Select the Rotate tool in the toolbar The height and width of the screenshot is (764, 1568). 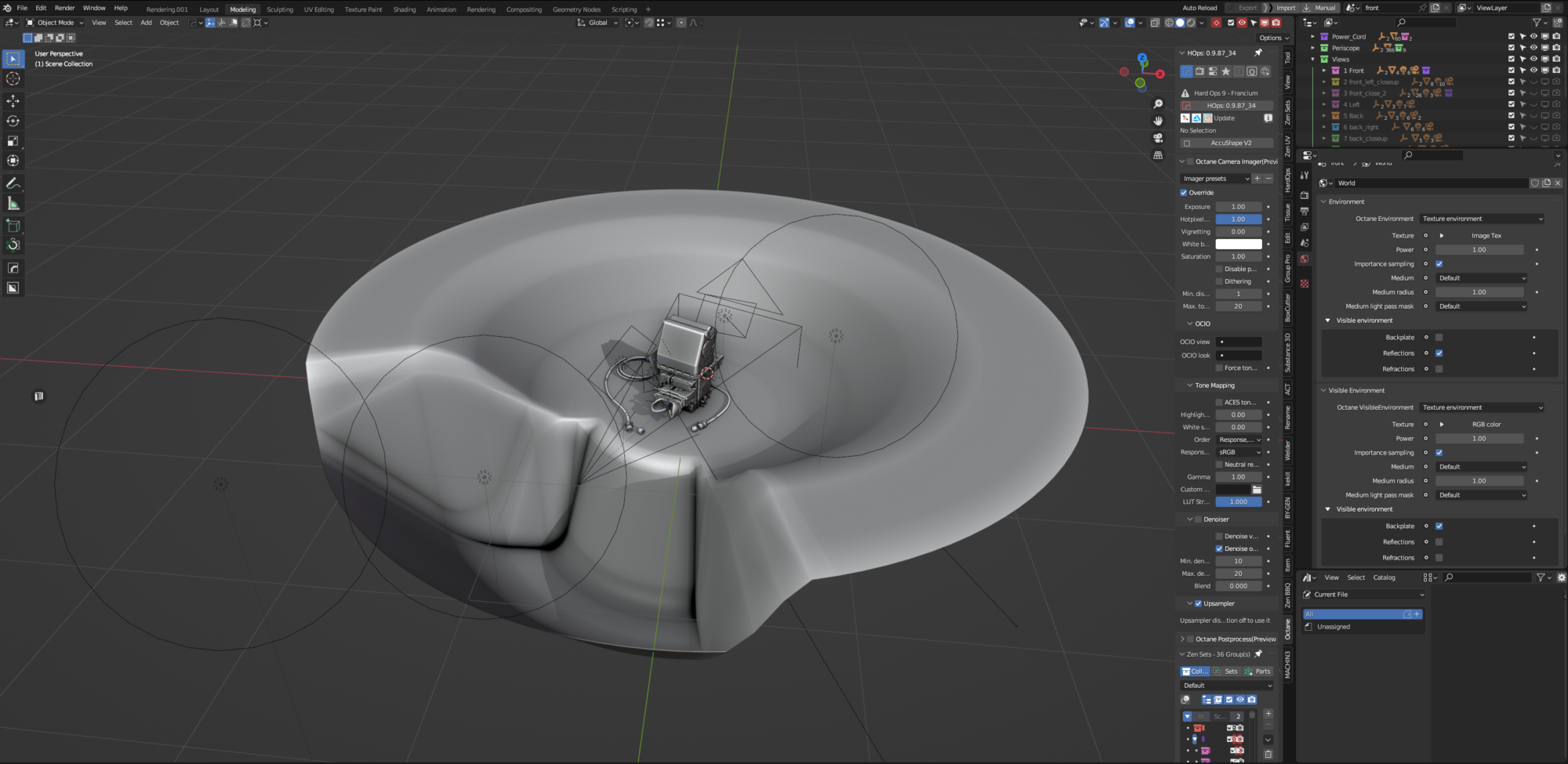pyautogui.click(x=13, y=121)
